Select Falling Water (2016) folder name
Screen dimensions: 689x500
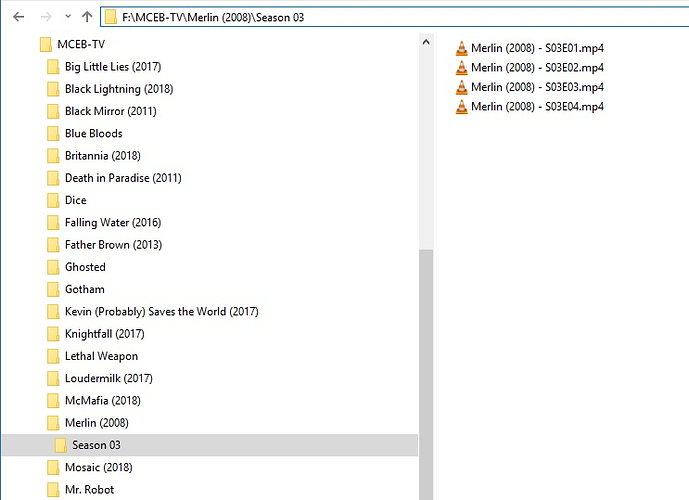(x=113, y=223)
